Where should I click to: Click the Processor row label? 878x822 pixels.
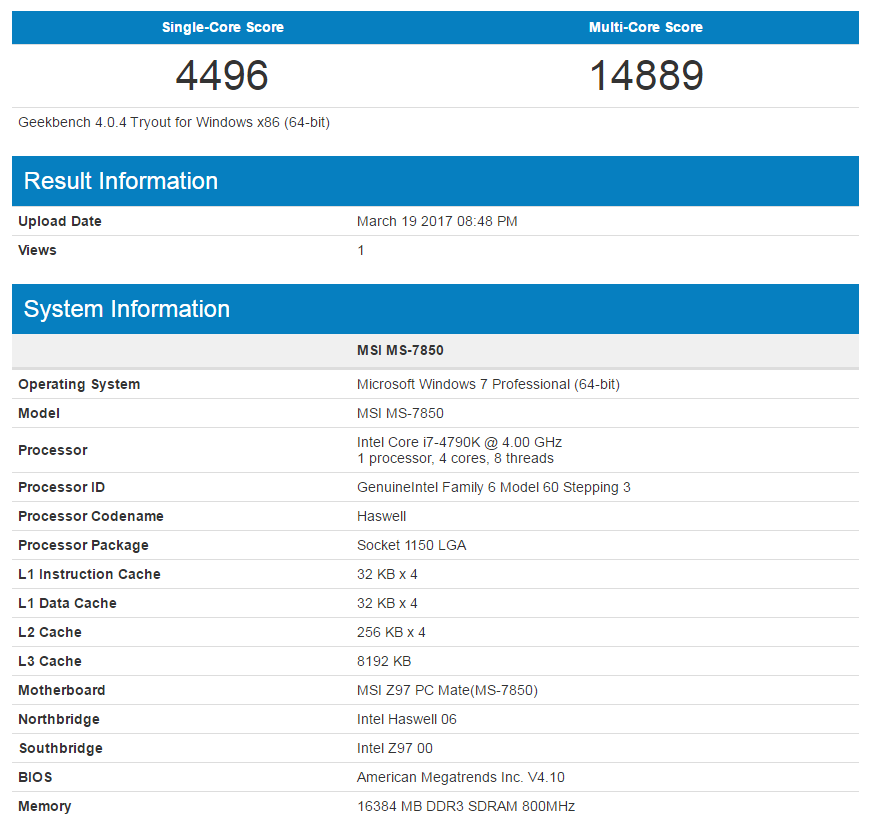click(53, 450)
